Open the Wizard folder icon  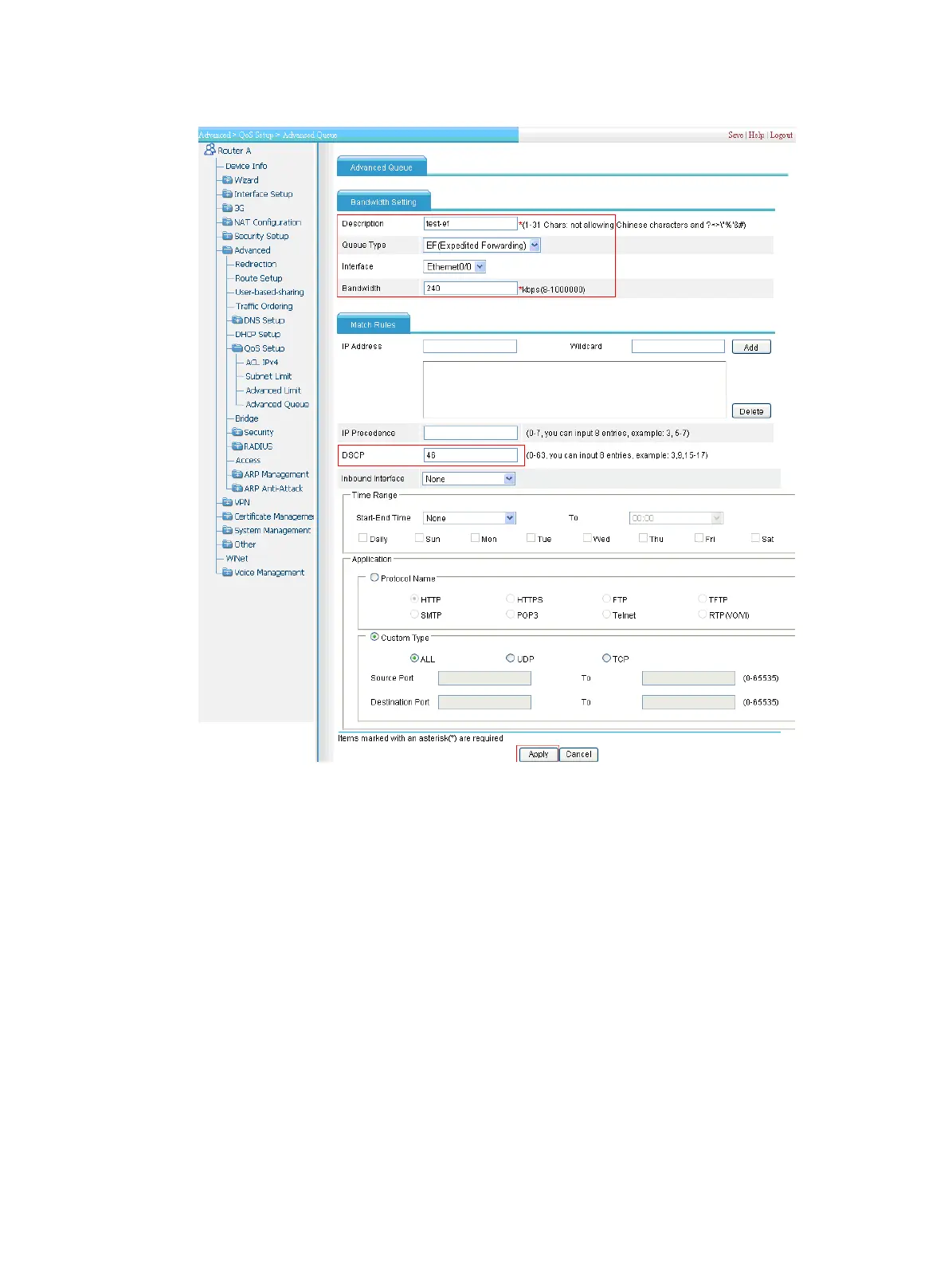point(227,180)
